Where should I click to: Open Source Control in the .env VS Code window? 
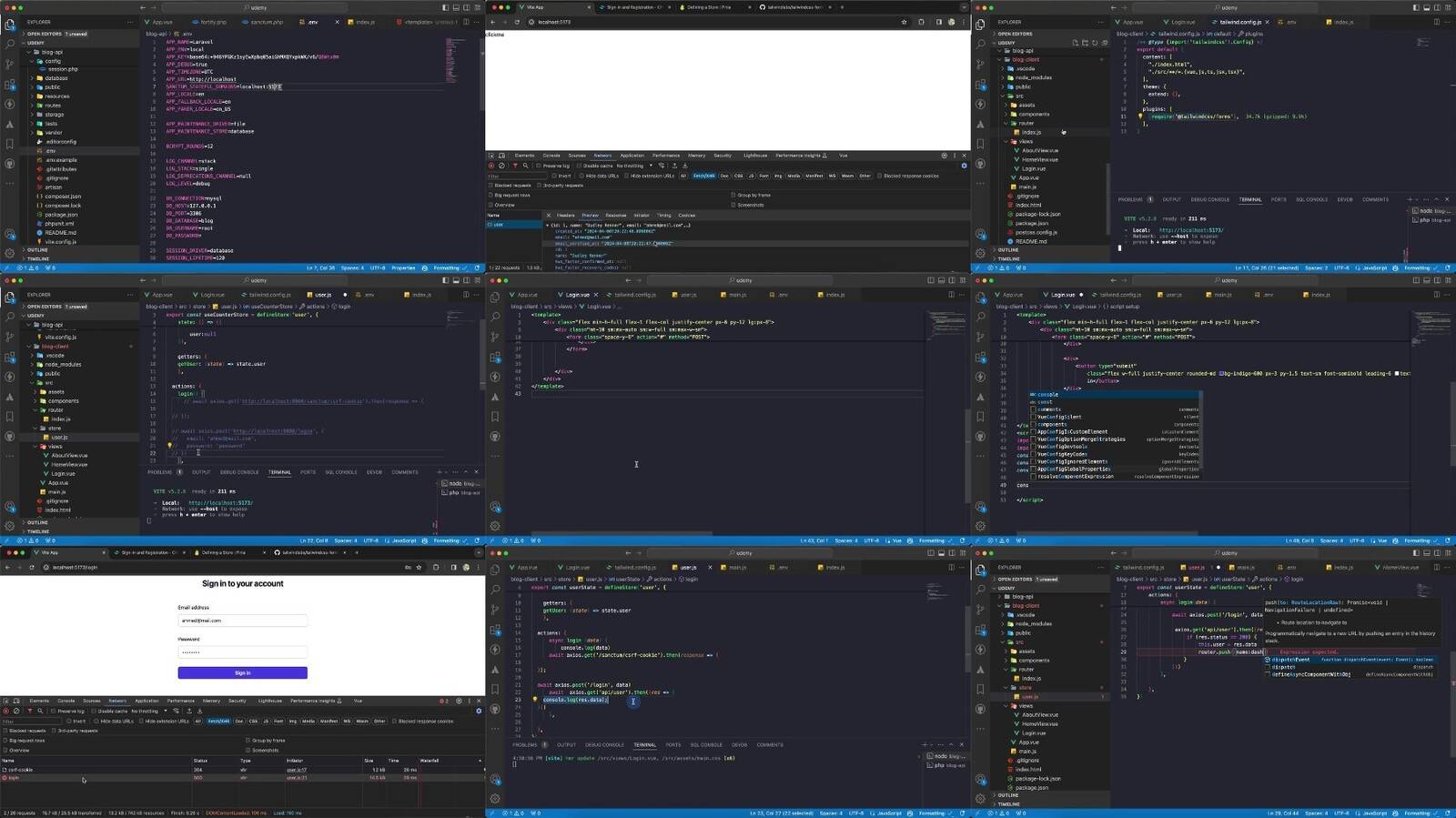point(10,65)
